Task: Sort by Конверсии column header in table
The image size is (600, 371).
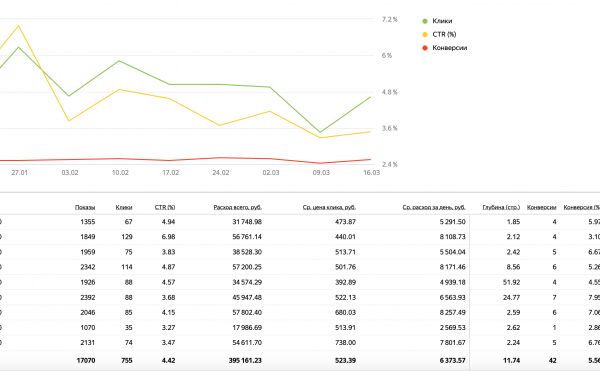Action: pos(541,207)
